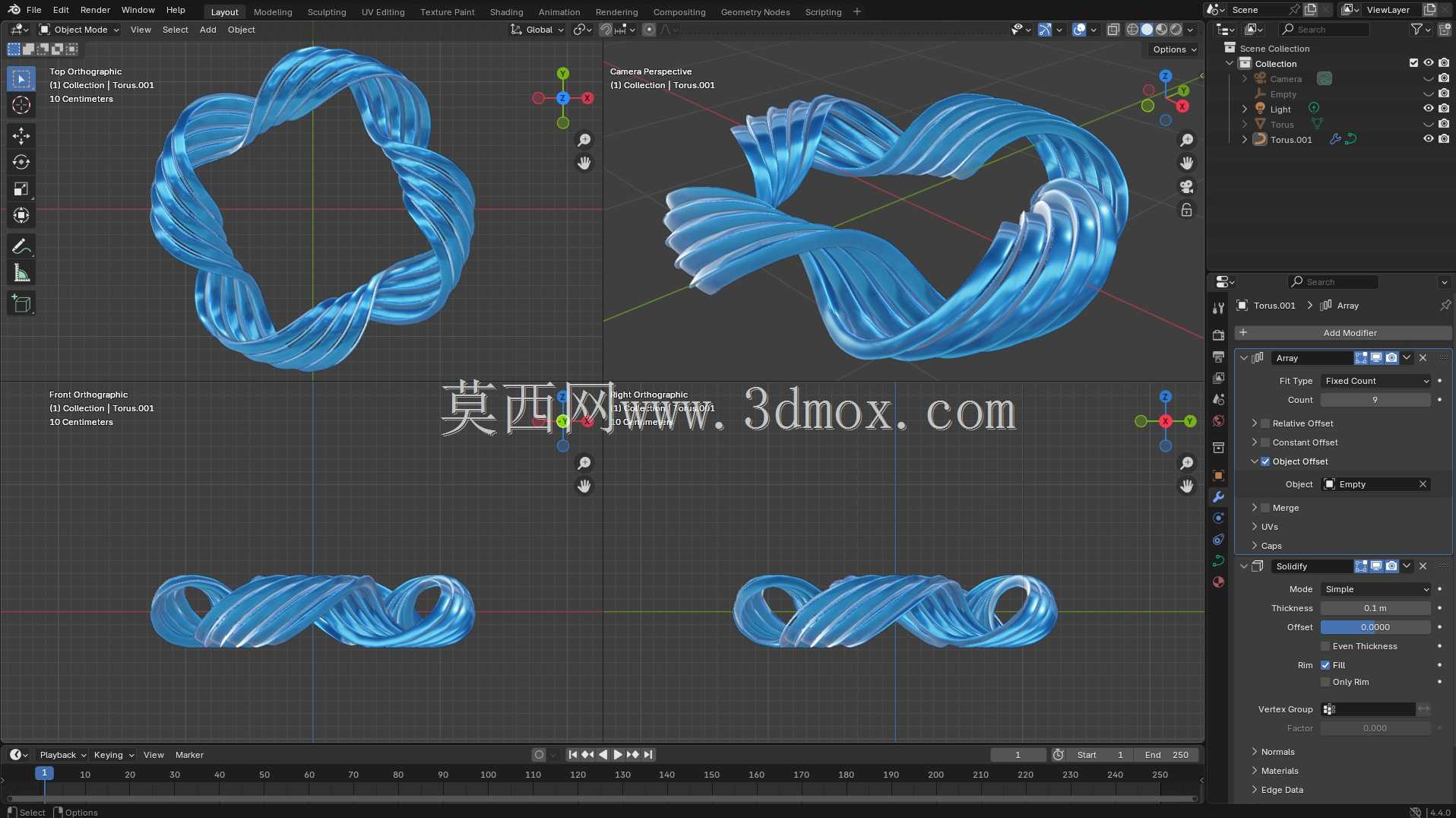The width and height of the screenshot is (1456, 818).
Task: Clear the Empty object offset field
Action: tap(1423, 484)
